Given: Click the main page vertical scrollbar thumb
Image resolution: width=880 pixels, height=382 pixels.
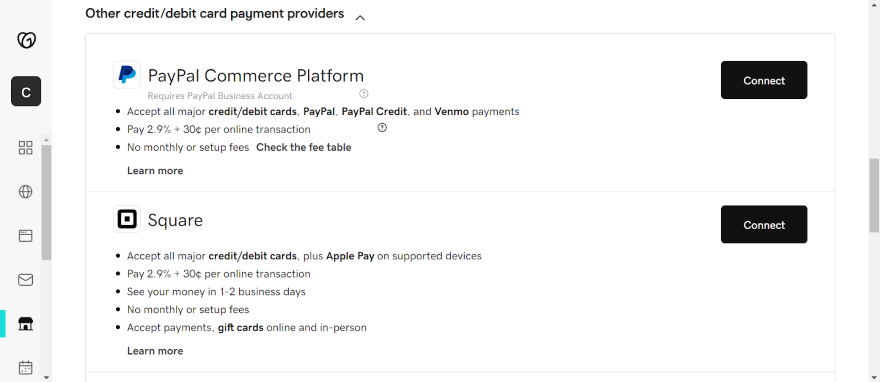Looking at the screenshot, I should pos(874,195).
